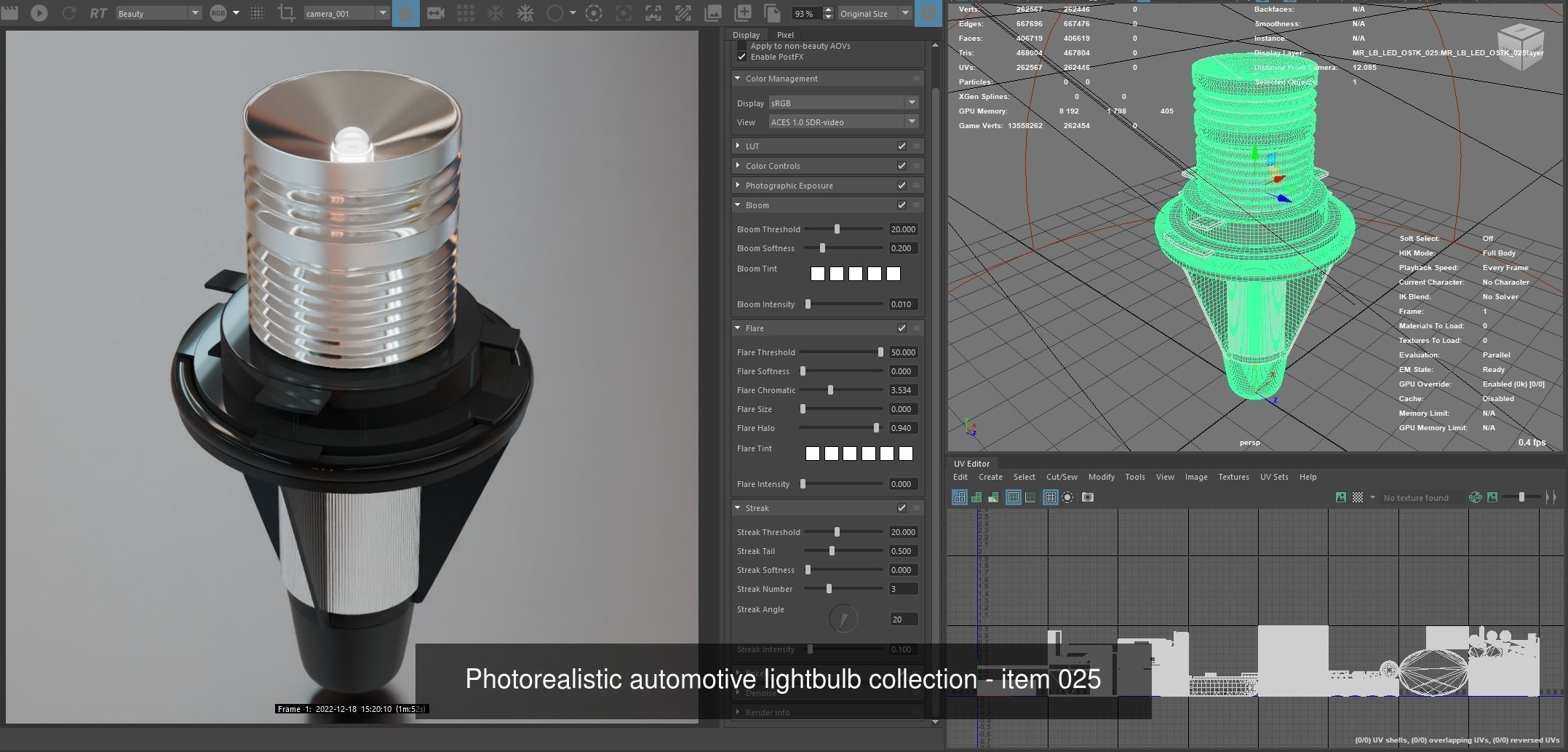Open the Display sRGB dropdown
This screenshot has width=1568, height=752.
[x=843, y=103]
